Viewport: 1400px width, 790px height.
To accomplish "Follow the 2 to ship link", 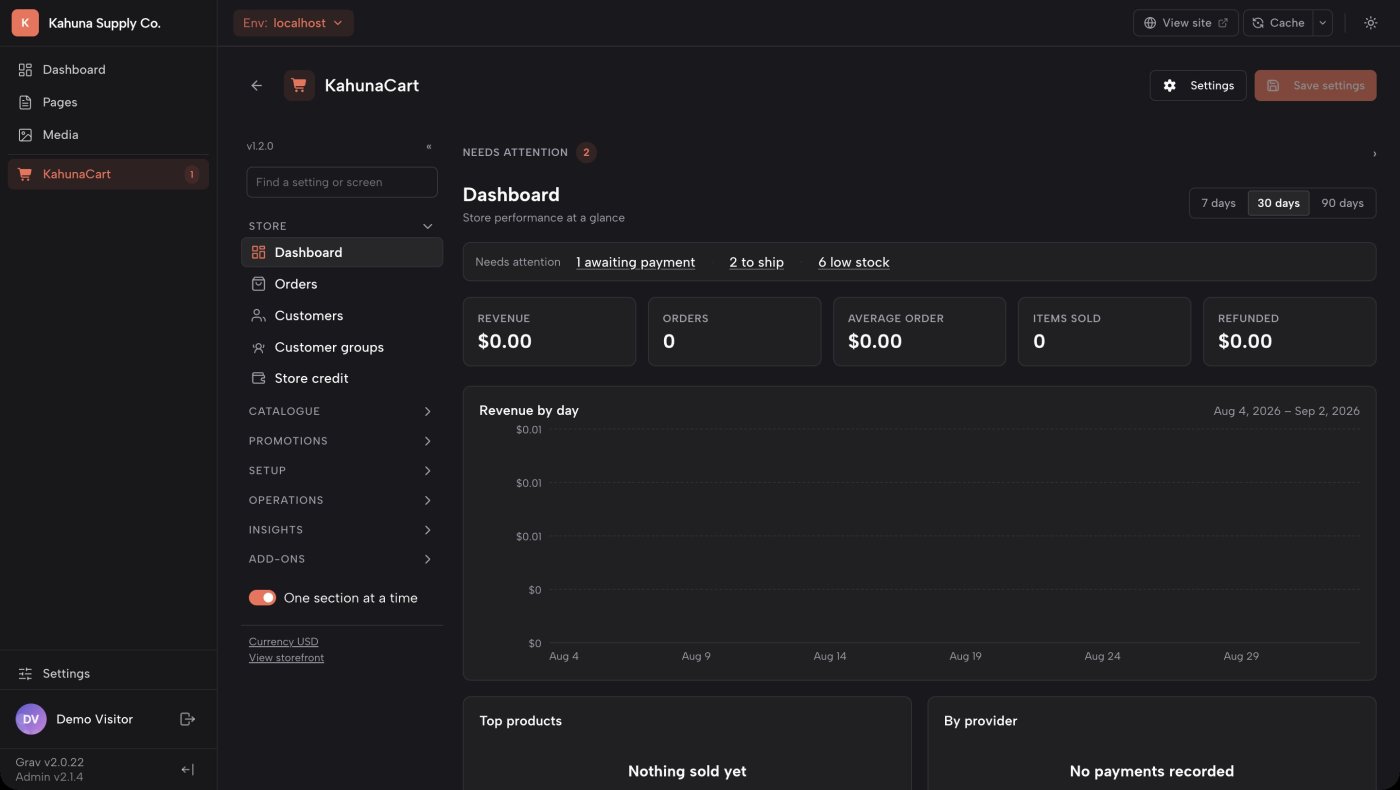I will [x=756, y=262].
